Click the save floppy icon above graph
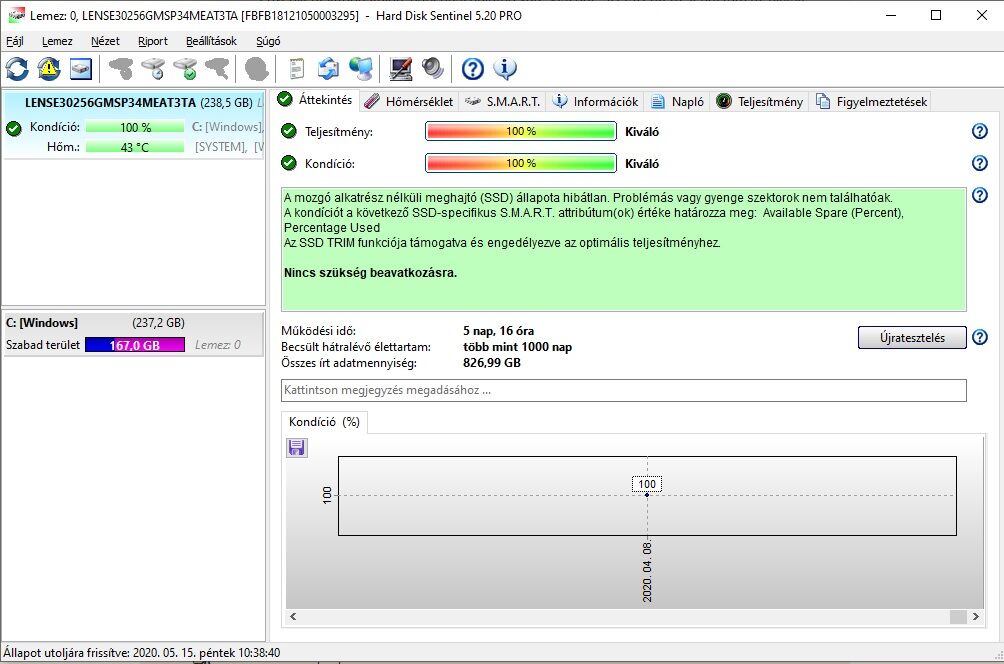The image size is (1004, 664). [296, 448]
